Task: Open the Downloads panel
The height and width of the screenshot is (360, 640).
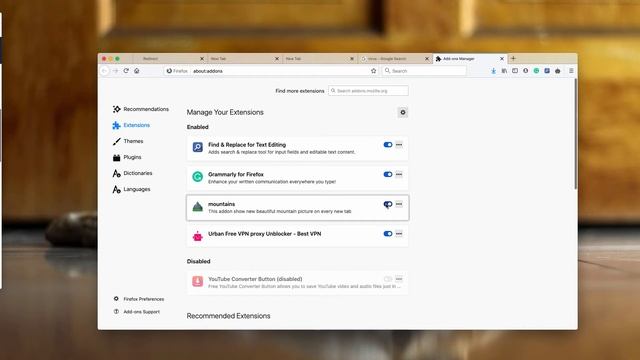Action: coord(493,71)
